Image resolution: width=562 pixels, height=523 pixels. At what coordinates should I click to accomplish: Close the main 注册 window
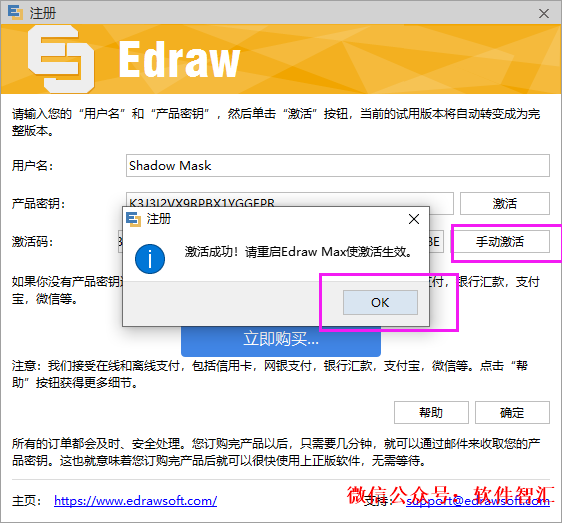point(544,14)
